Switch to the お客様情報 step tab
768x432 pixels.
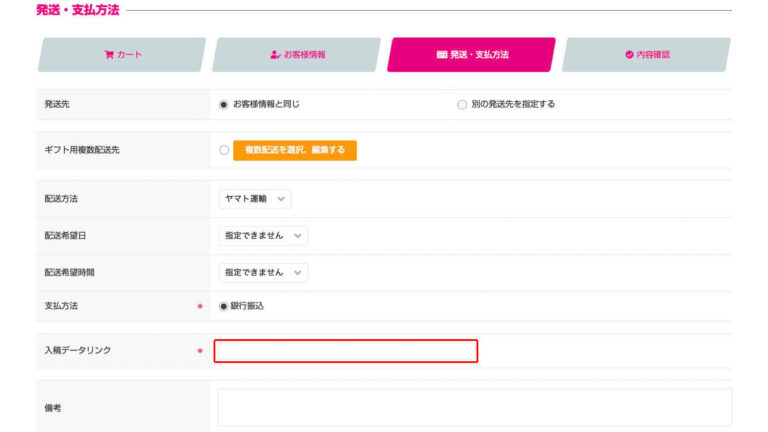(296, 55)
